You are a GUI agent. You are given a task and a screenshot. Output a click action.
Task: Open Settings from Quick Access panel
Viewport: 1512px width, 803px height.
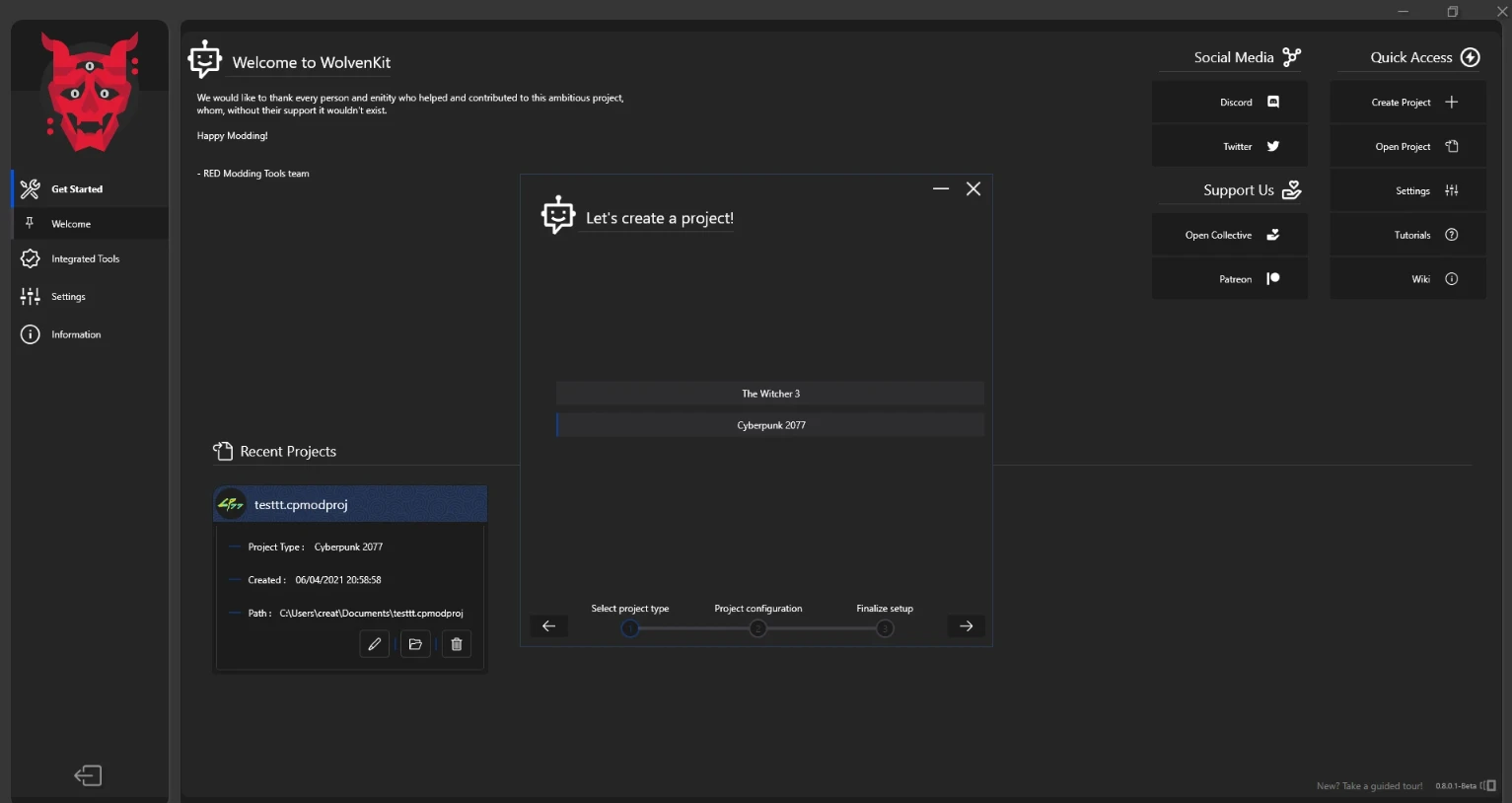(x=1407, y=190)
